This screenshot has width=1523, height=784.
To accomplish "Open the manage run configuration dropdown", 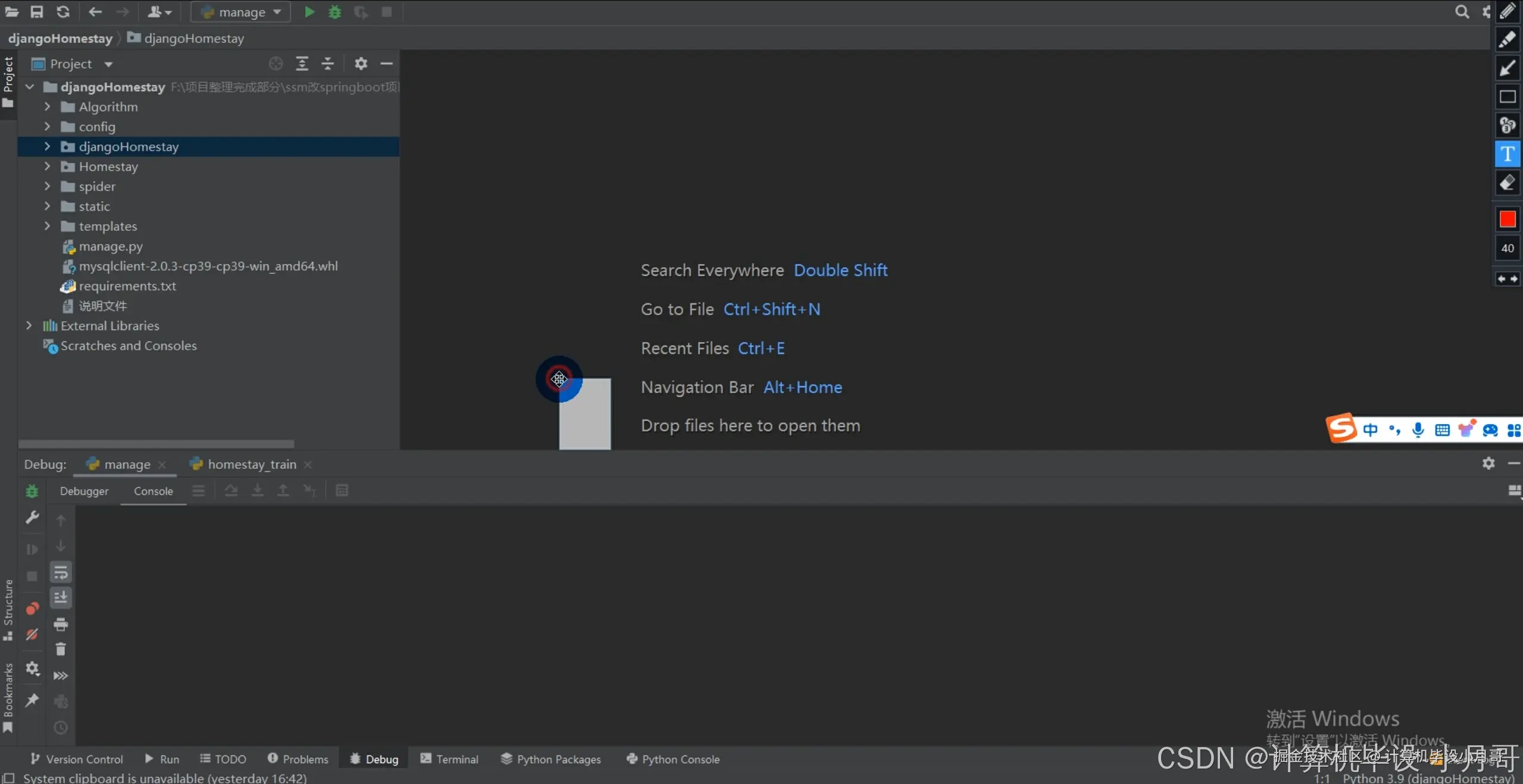I will [240, 12].
